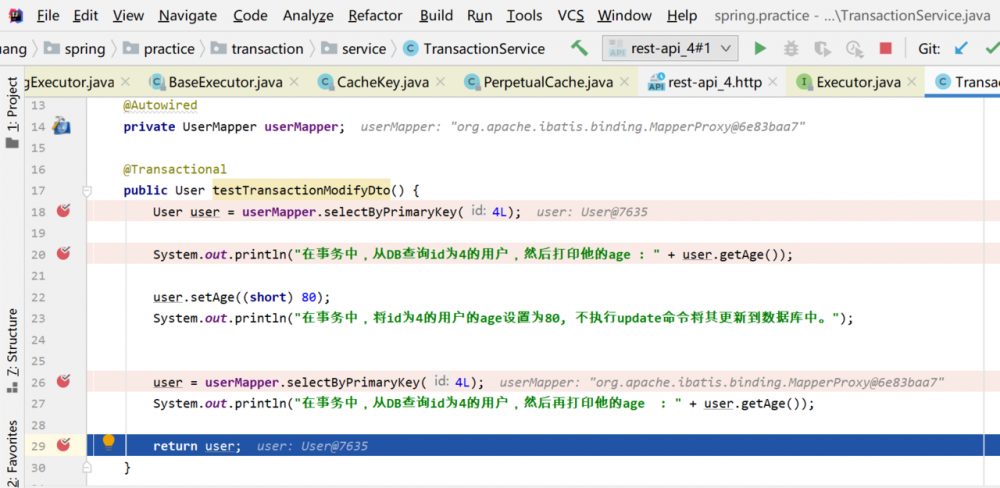Open the Help menu

[682, 15]
